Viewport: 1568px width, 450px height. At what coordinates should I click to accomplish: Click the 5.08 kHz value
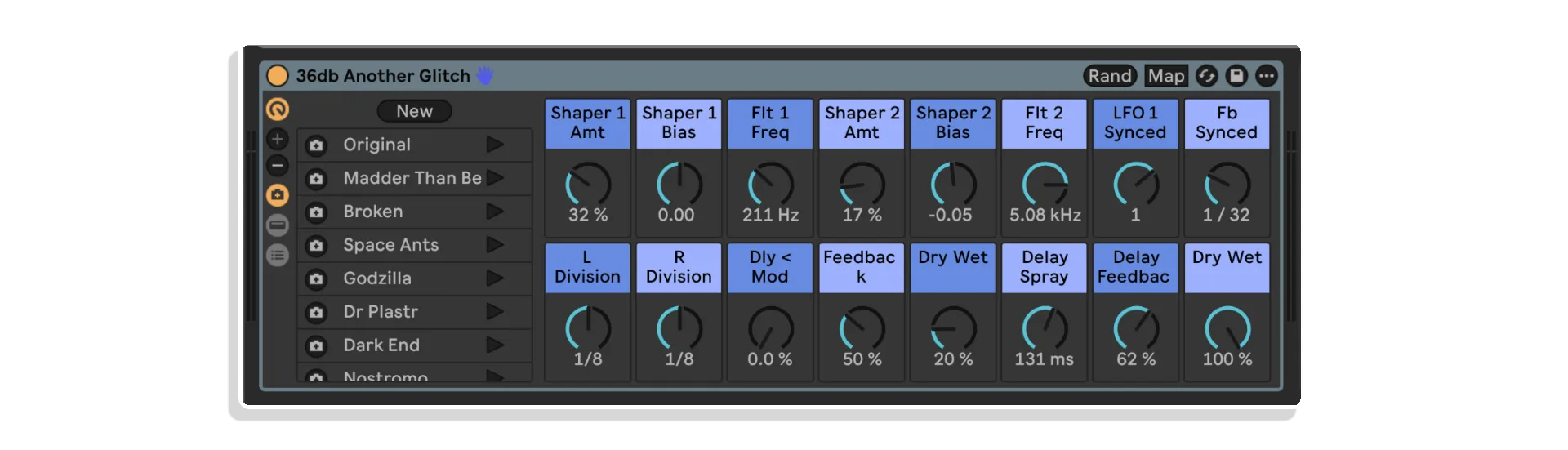pos(1045,215)
